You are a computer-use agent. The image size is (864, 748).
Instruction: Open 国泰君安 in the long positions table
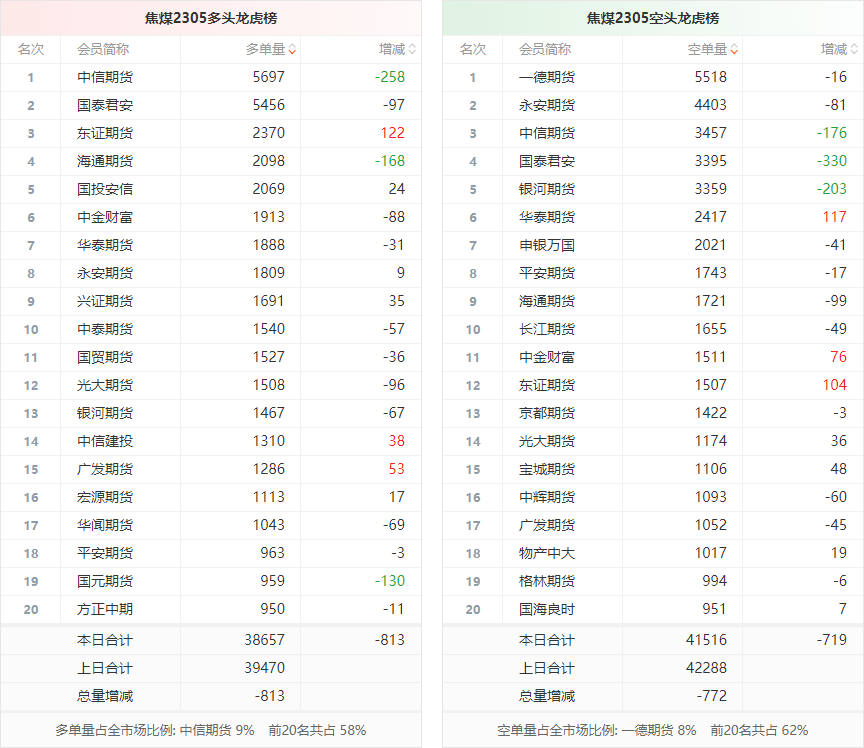pos(105,105)
